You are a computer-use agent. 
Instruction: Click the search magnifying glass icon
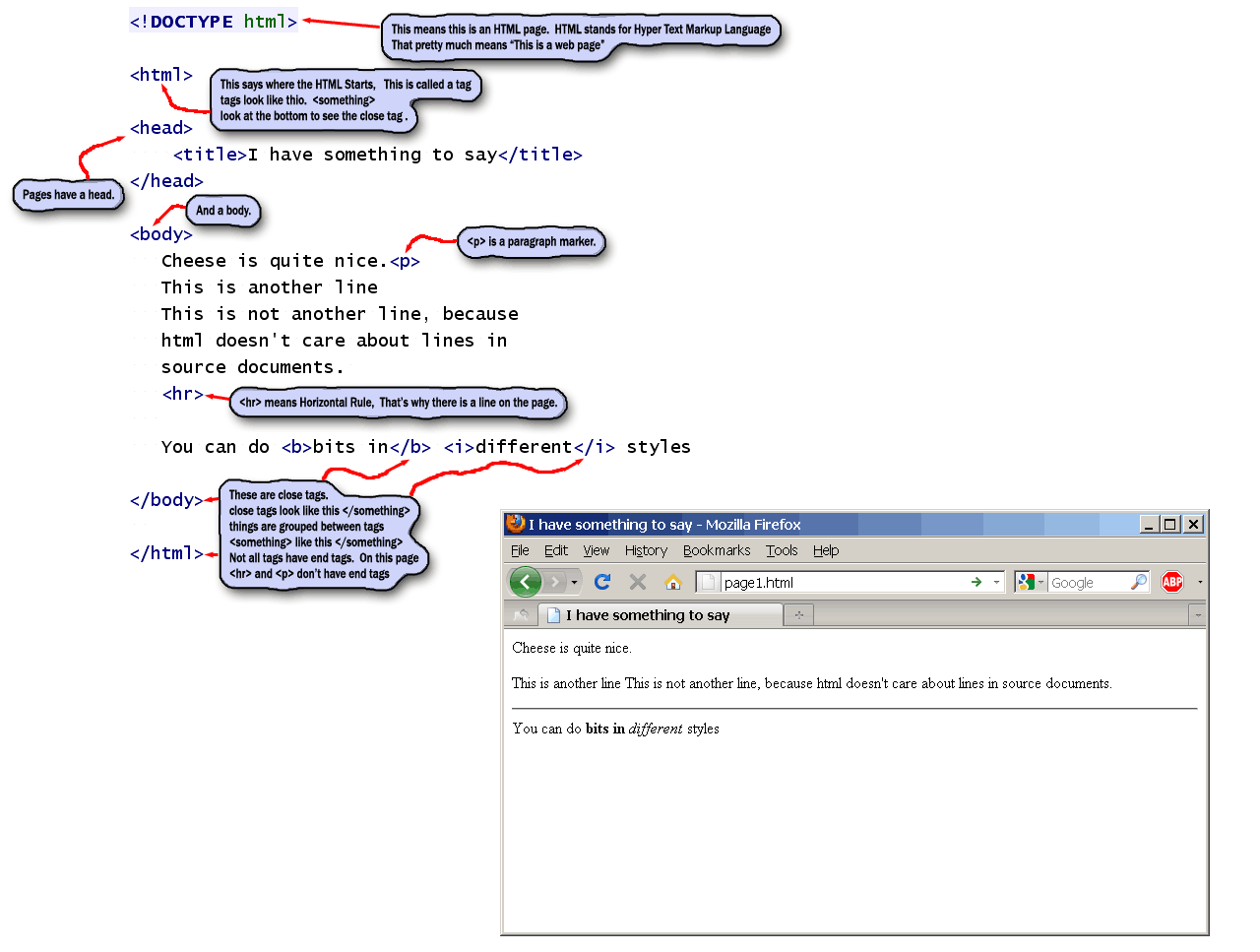(x=1138, y=582)
